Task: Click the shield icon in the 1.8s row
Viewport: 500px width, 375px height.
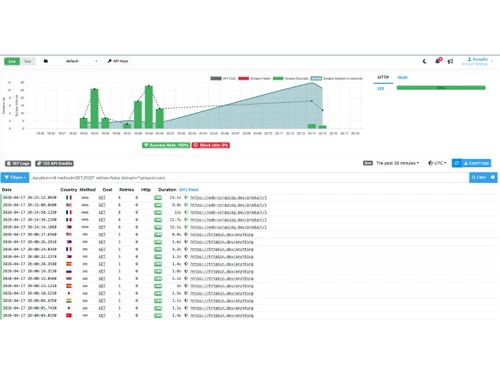Action: (x=186, y=271)
